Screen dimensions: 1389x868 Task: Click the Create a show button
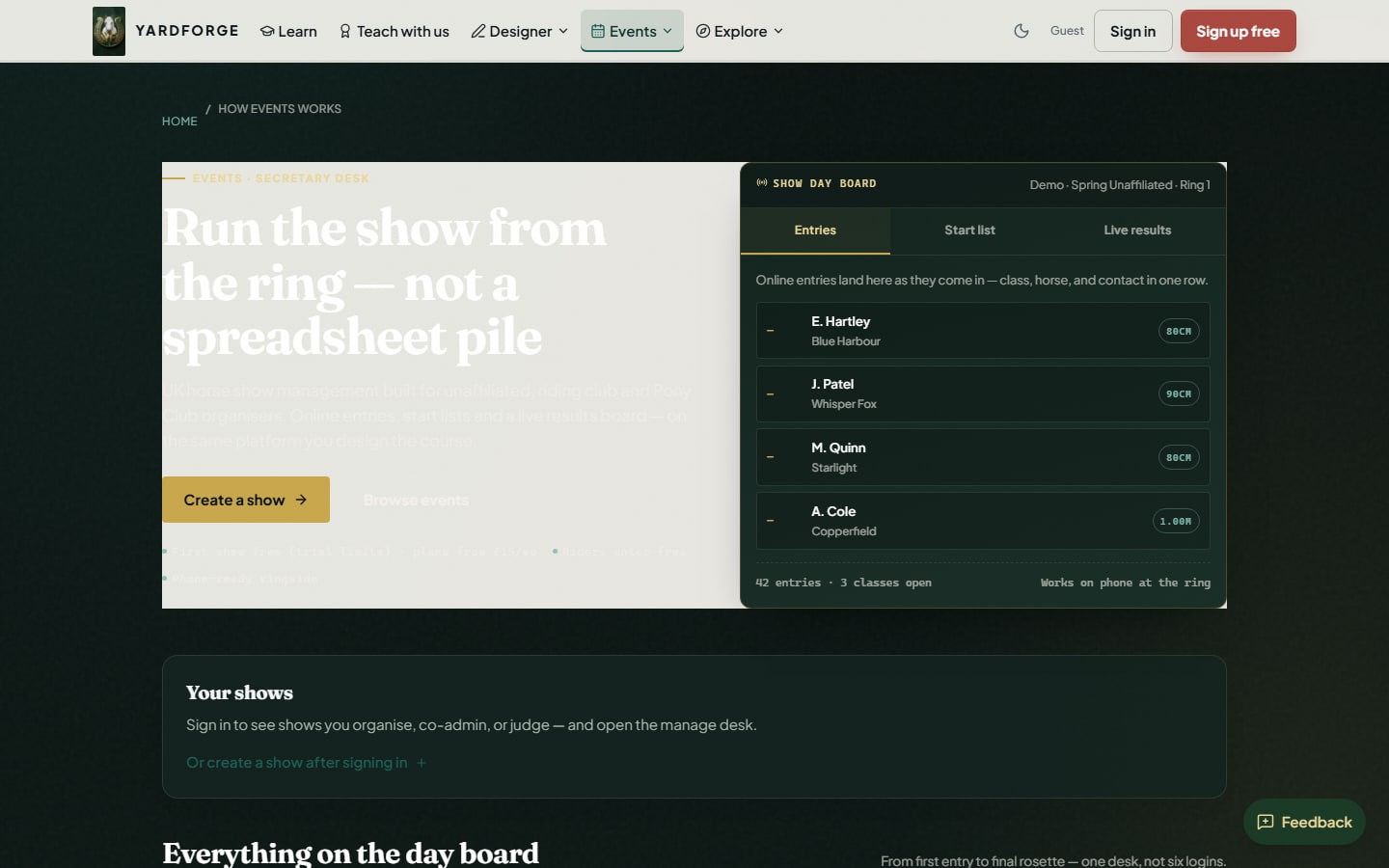tap(246, 500)
